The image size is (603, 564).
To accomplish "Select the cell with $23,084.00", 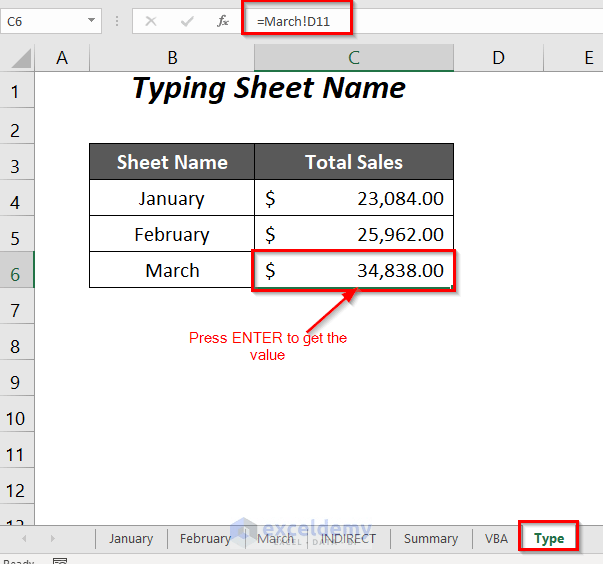I will [354, 198].
